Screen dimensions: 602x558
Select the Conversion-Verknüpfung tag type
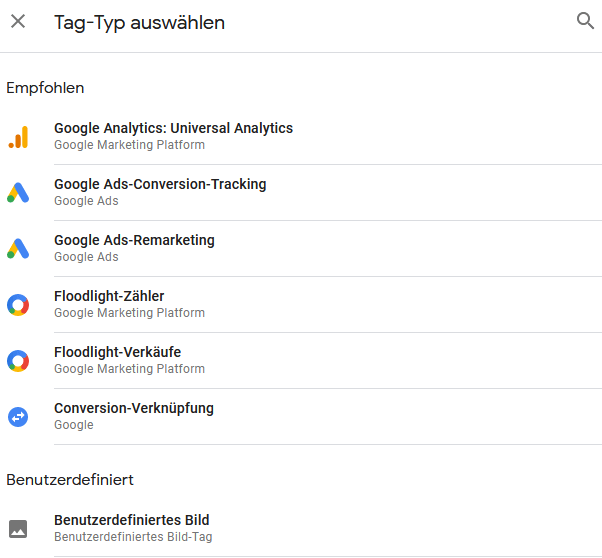(x=134, y=408)
